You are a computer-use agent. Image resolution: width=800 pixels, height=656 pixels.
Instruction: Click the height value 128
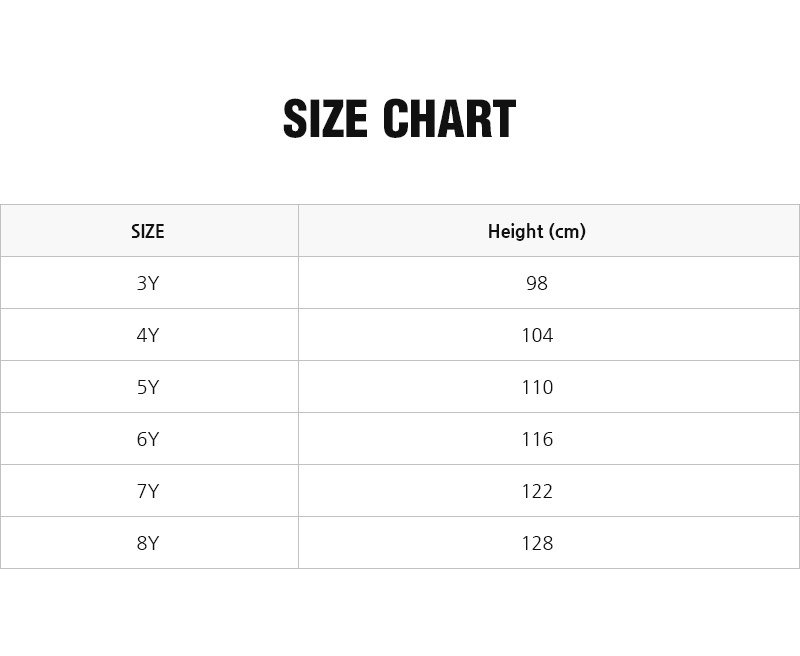coord(537,543)
